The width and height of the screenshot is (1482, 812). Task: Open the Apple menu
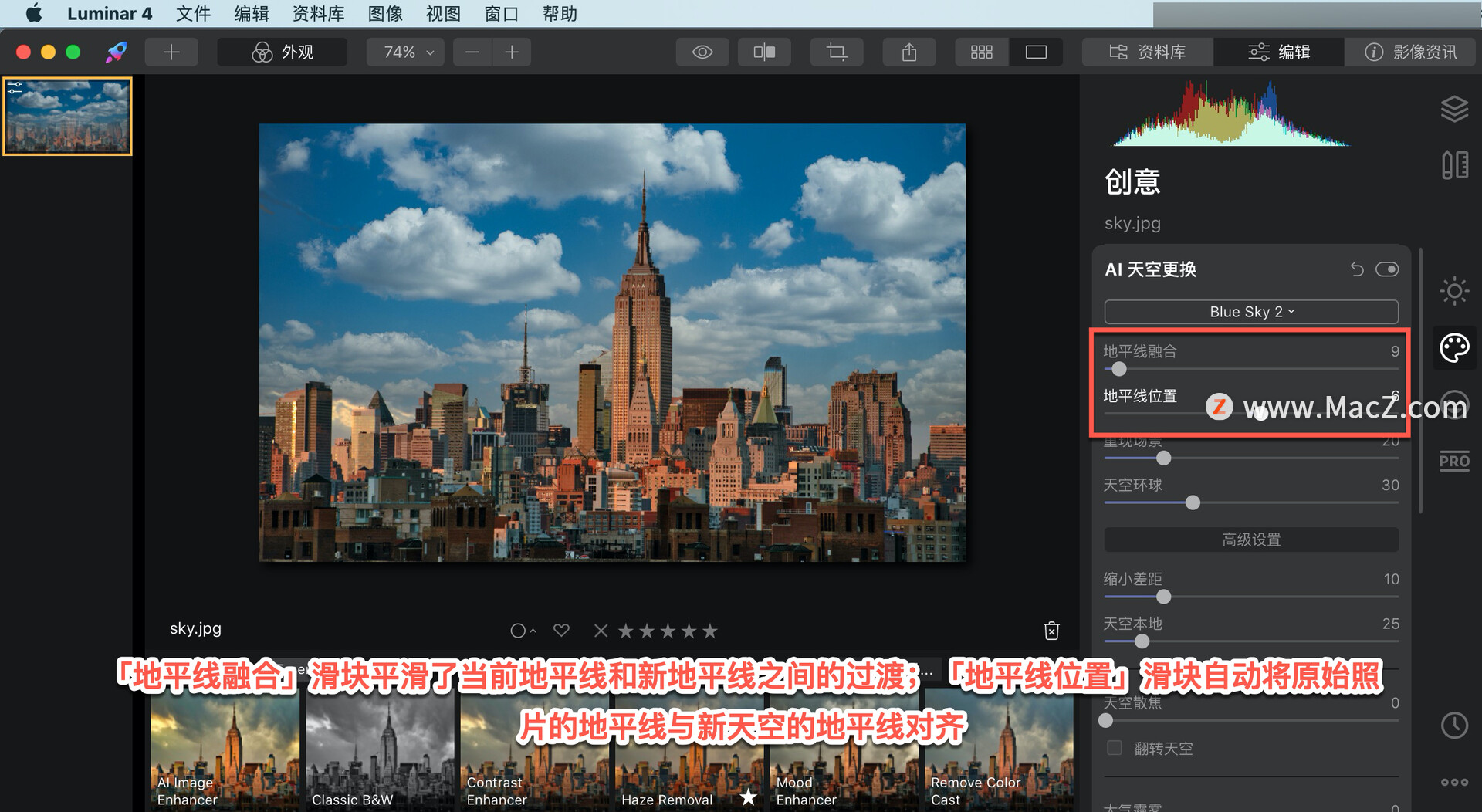click(33, 13)
